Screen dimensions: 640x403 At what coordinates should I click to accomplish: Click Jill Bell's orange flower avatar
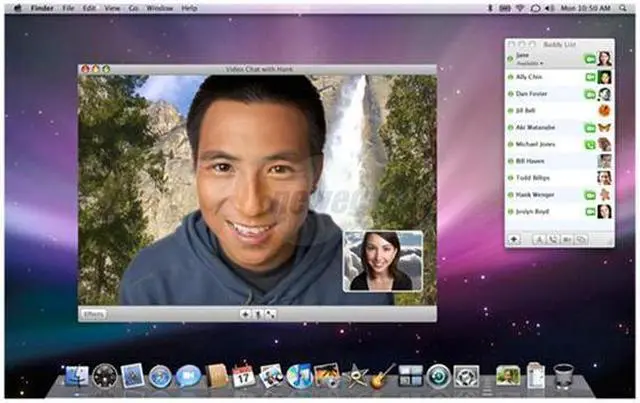point(604,110)
